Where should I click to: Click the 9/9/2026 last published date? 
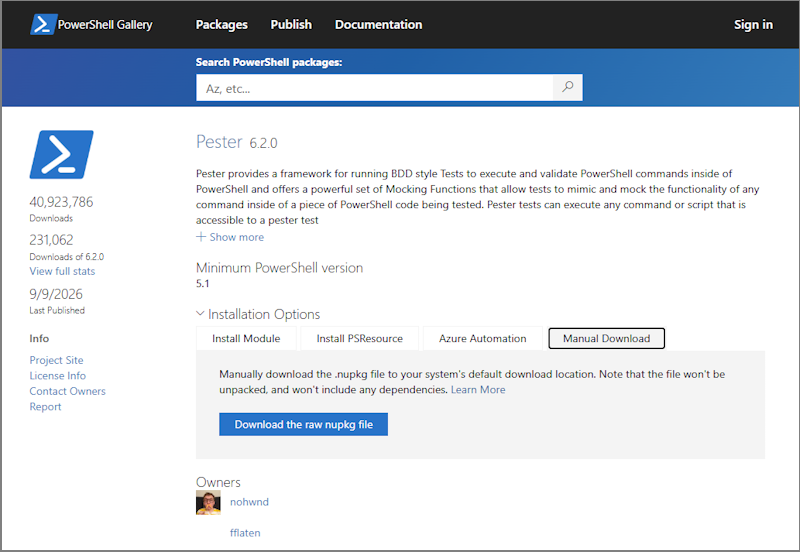click(56, 294)
